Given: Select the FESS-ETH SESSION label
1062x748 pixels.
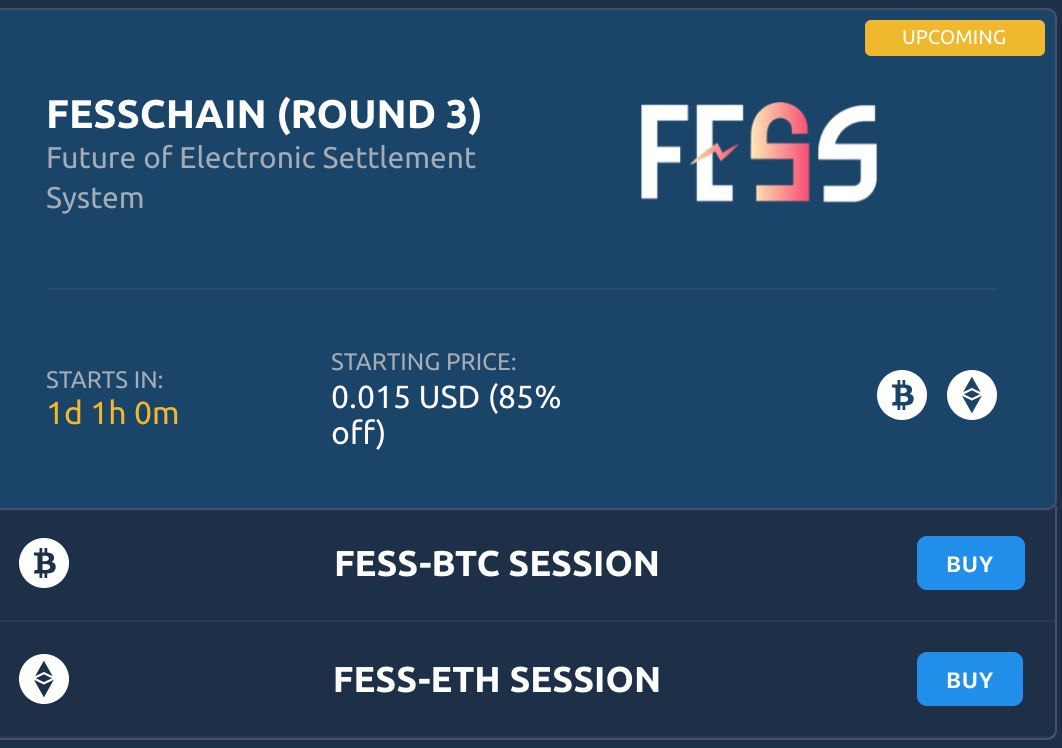Looking at the screenshot, I should click(496, 680).
